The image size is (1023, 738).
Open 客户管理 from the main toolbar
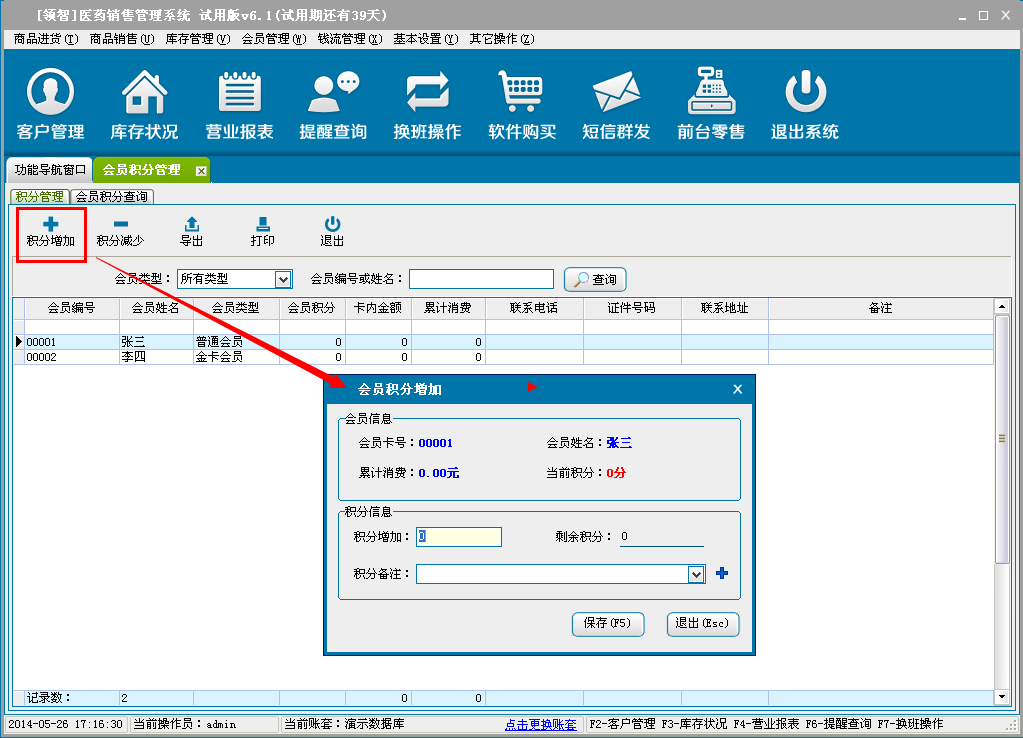[50, 105]
